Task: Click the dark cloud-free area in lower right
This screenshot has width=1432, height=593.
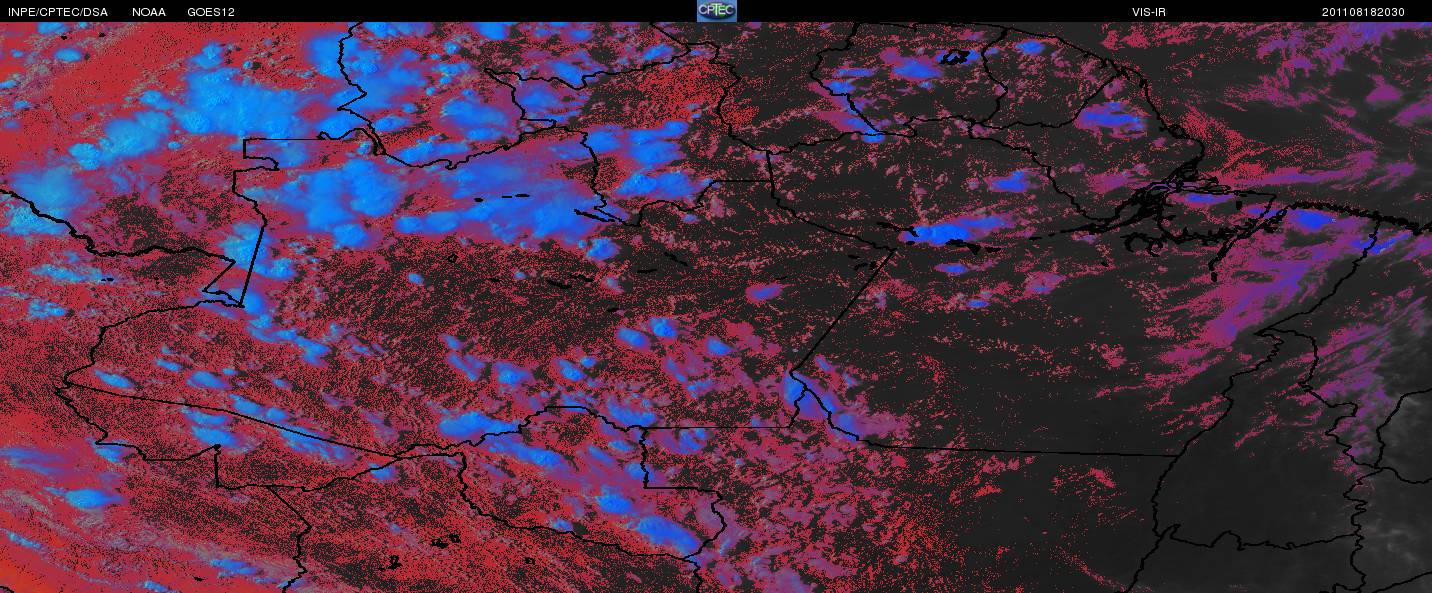Action: point(1050,520)
